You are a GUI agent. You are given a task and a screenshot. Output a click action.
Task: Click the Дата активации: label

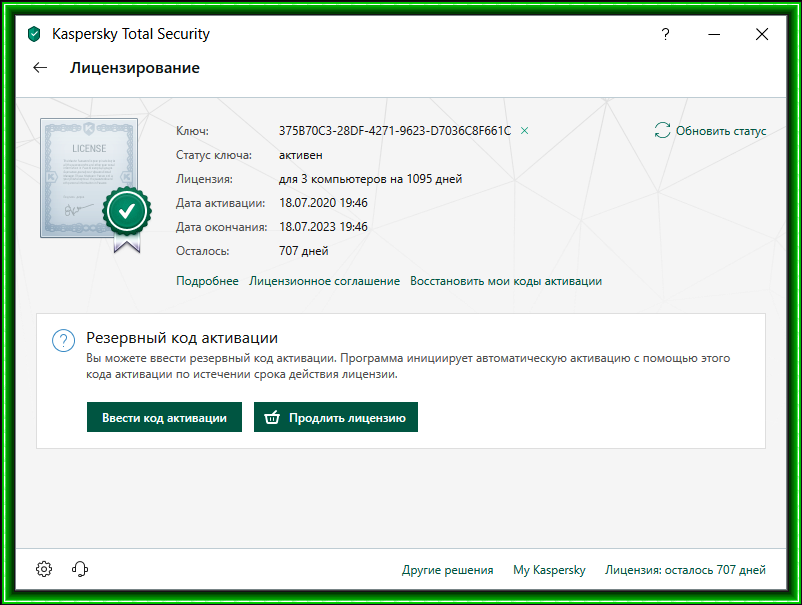(220, 203)
